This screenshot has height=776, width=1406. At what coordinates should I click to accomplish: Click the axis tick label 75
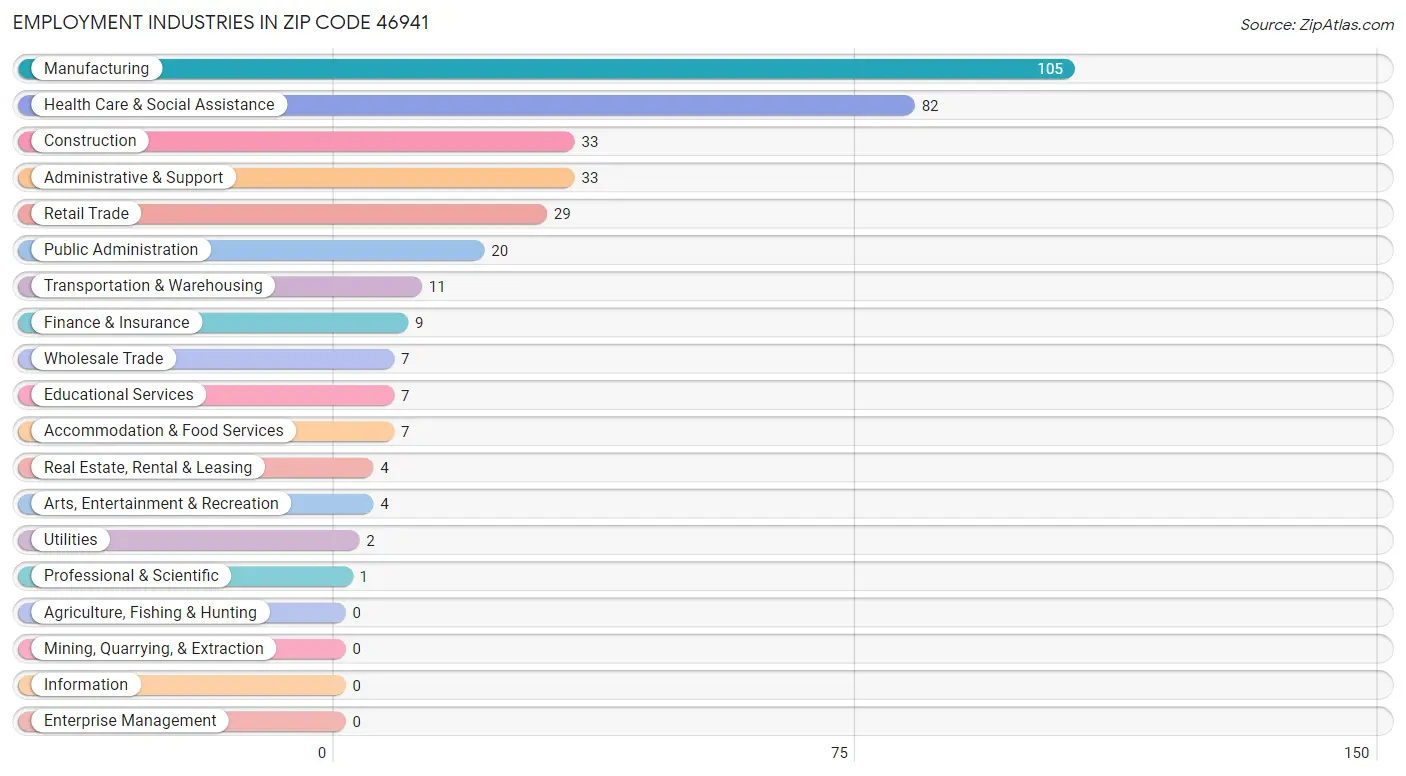tap(839, 753)
